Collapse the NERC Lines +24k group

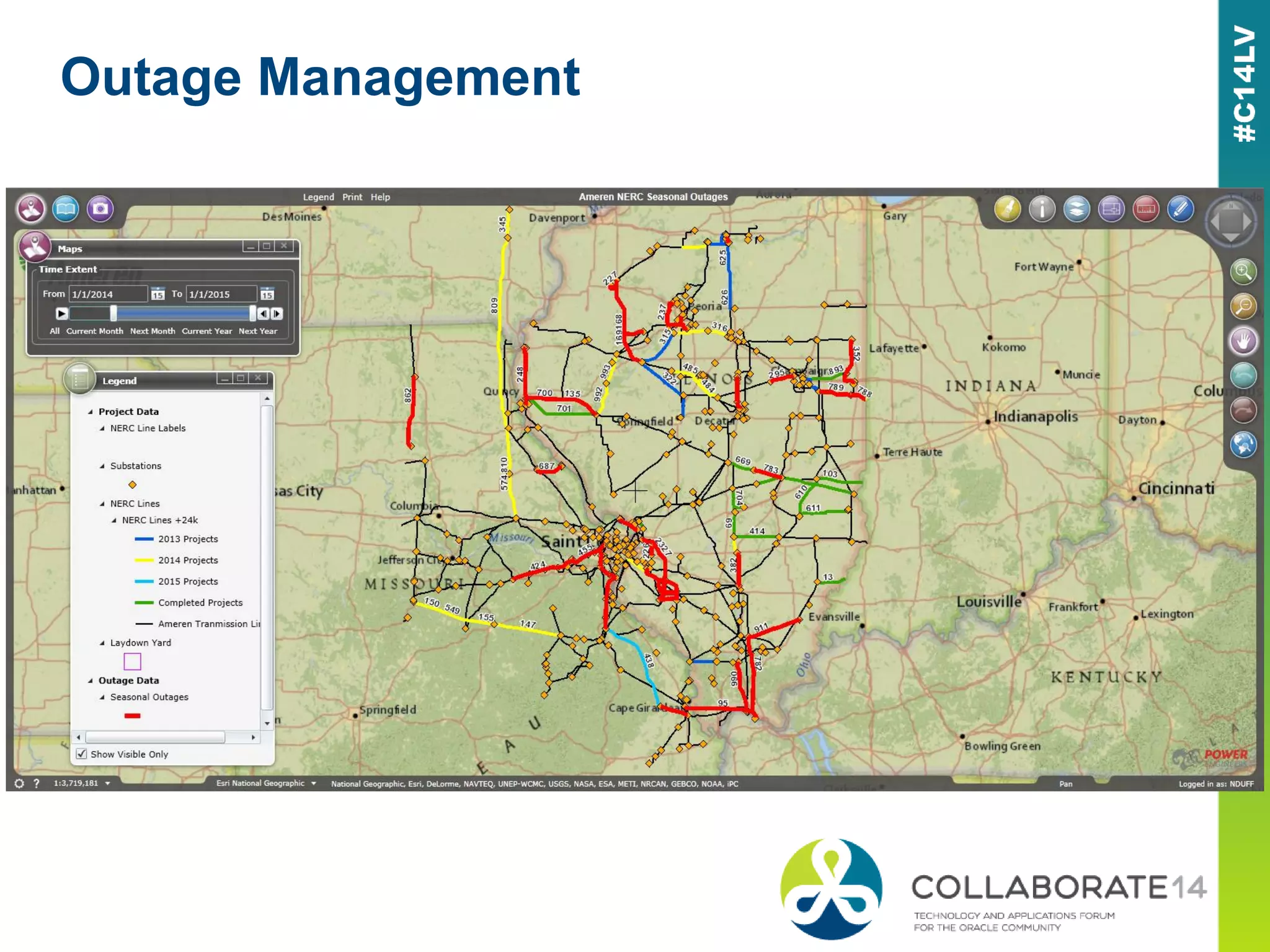[x=114, y=521]
